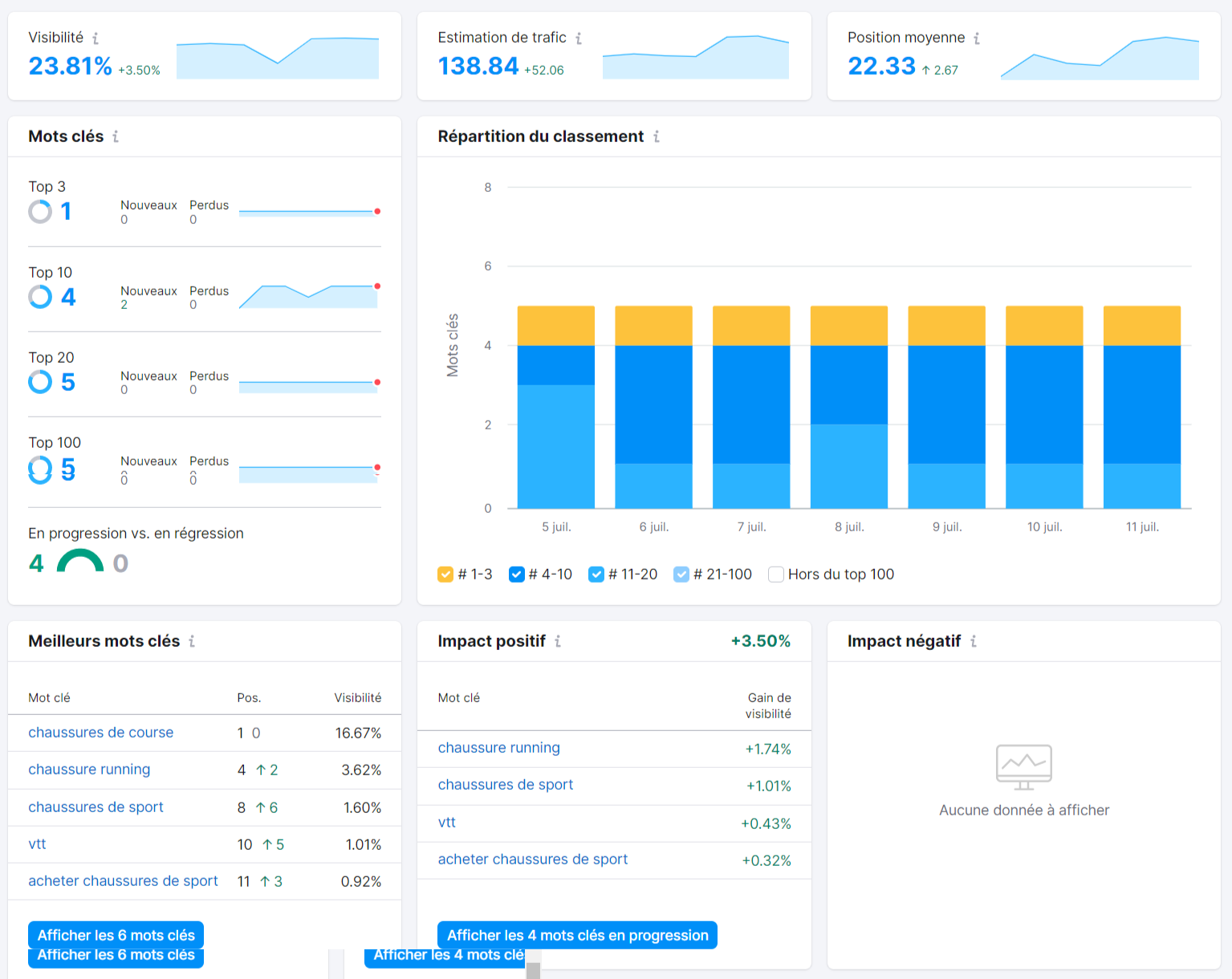
Task: Click the 5 juil. stacked bar
Action: [x=556, y=407]
